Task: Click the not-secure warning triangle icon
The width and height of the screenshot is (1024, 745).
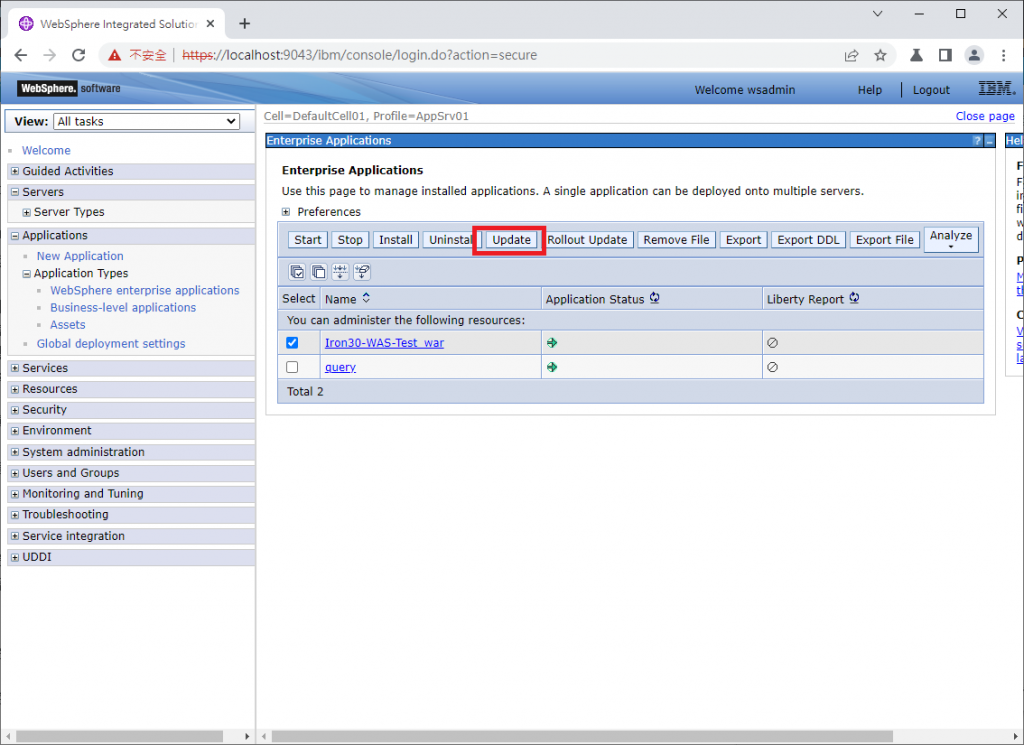Action: point(115,55)
